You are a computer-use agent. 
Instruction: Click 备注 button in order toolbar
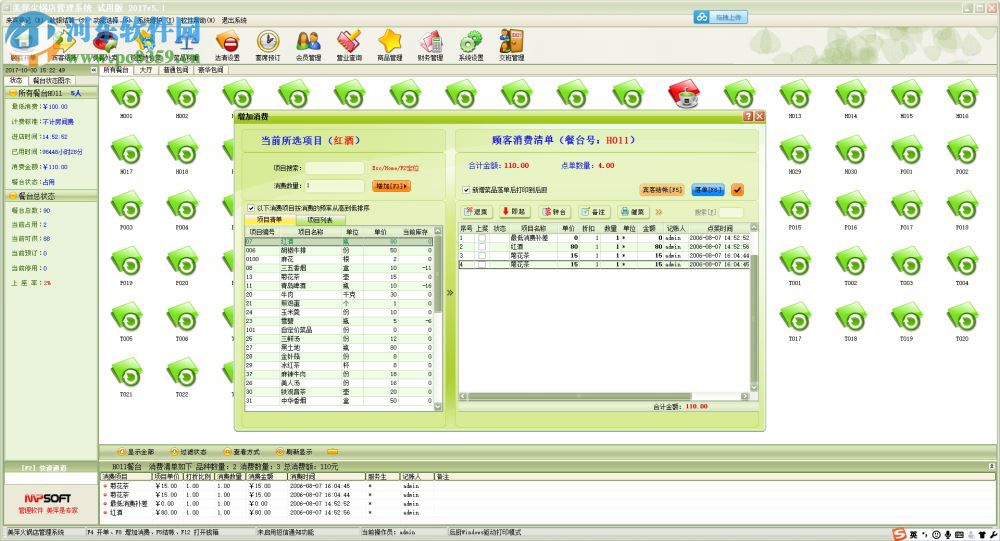pos(594,212)
